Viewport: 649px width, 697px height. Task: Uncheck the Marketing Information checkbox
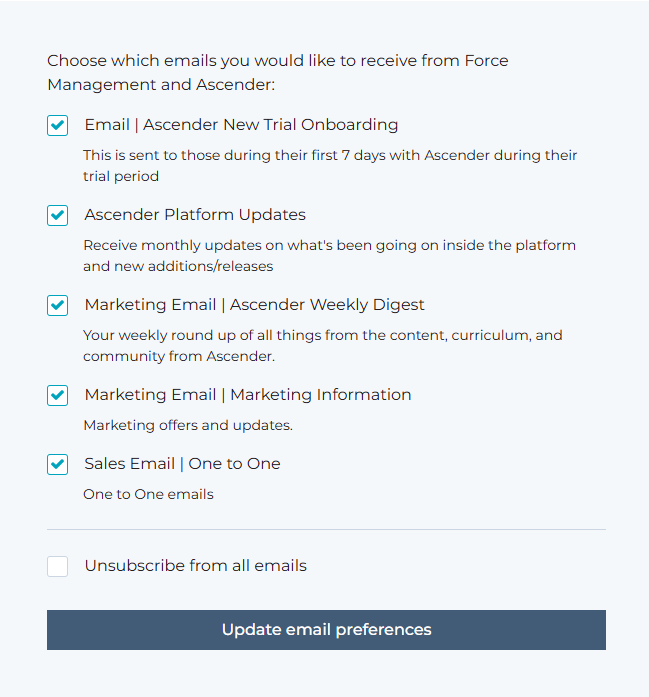pyautogui.click(x=57, y=396)
